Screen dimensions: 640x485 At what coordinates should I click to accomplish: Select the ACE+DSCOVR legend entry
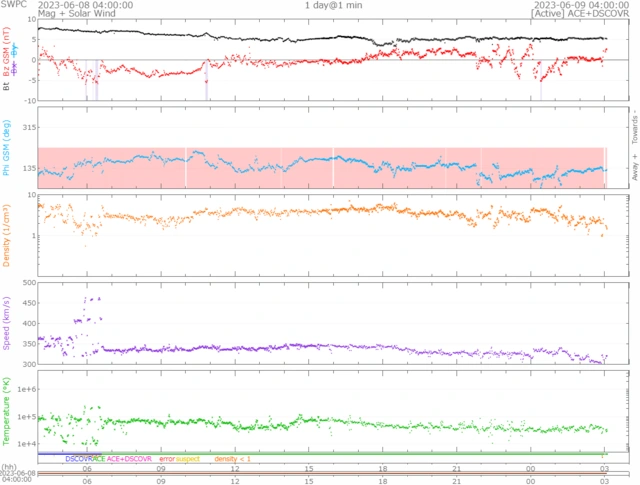pos(128,458)
